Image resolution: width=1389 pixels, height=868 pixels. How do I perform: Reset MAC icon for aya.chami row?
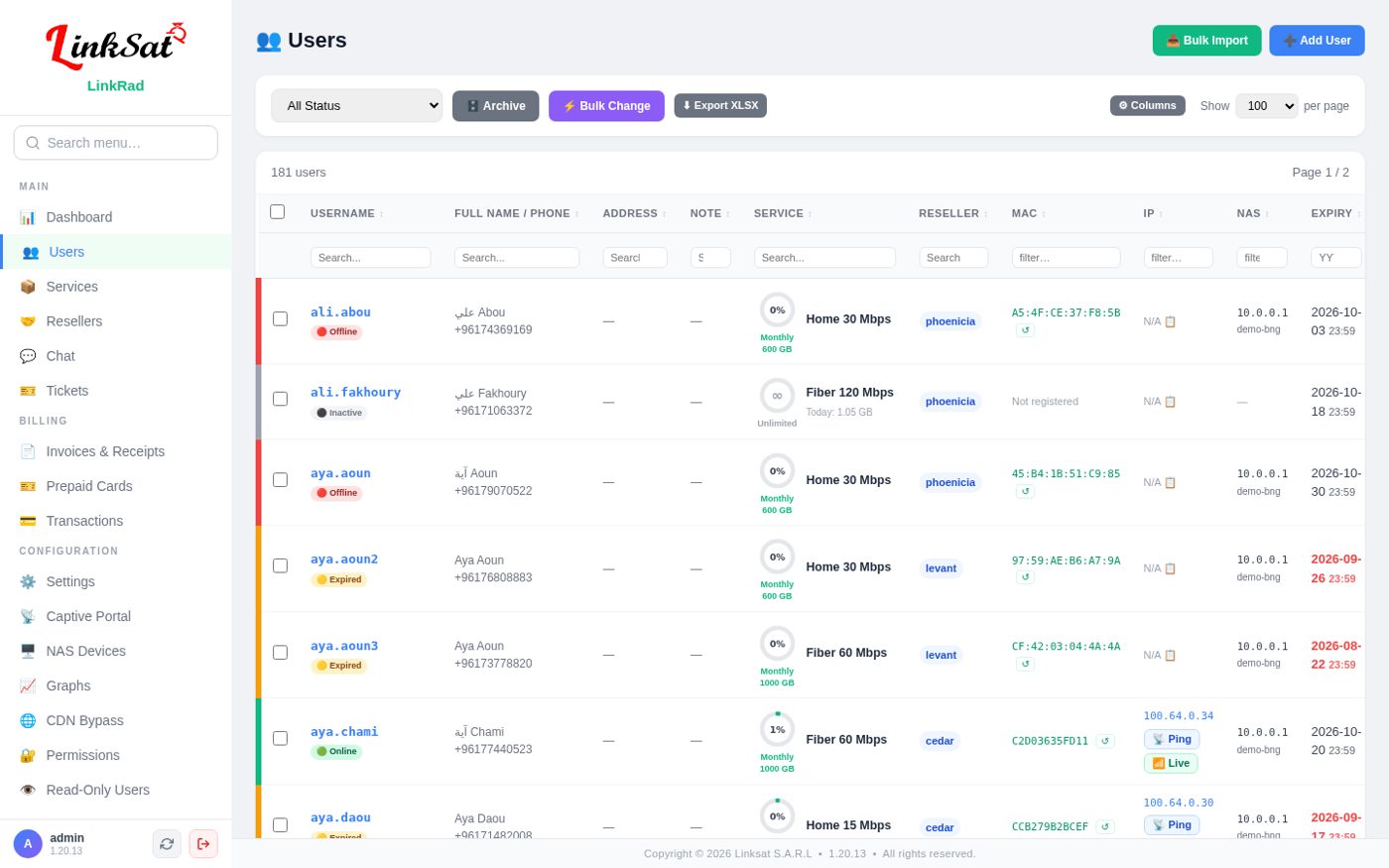1105,741
